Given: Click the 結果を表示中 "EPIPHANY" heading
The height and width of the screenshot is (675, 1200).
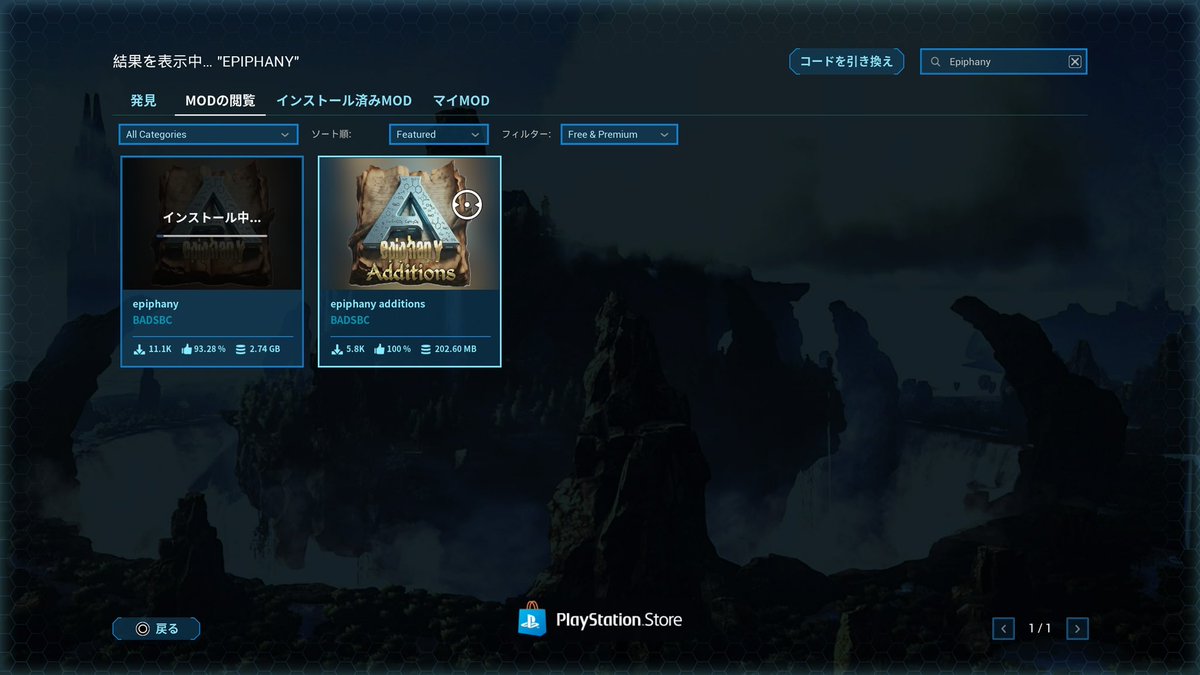Looking at the screenshot, I should tap(206, 61).
